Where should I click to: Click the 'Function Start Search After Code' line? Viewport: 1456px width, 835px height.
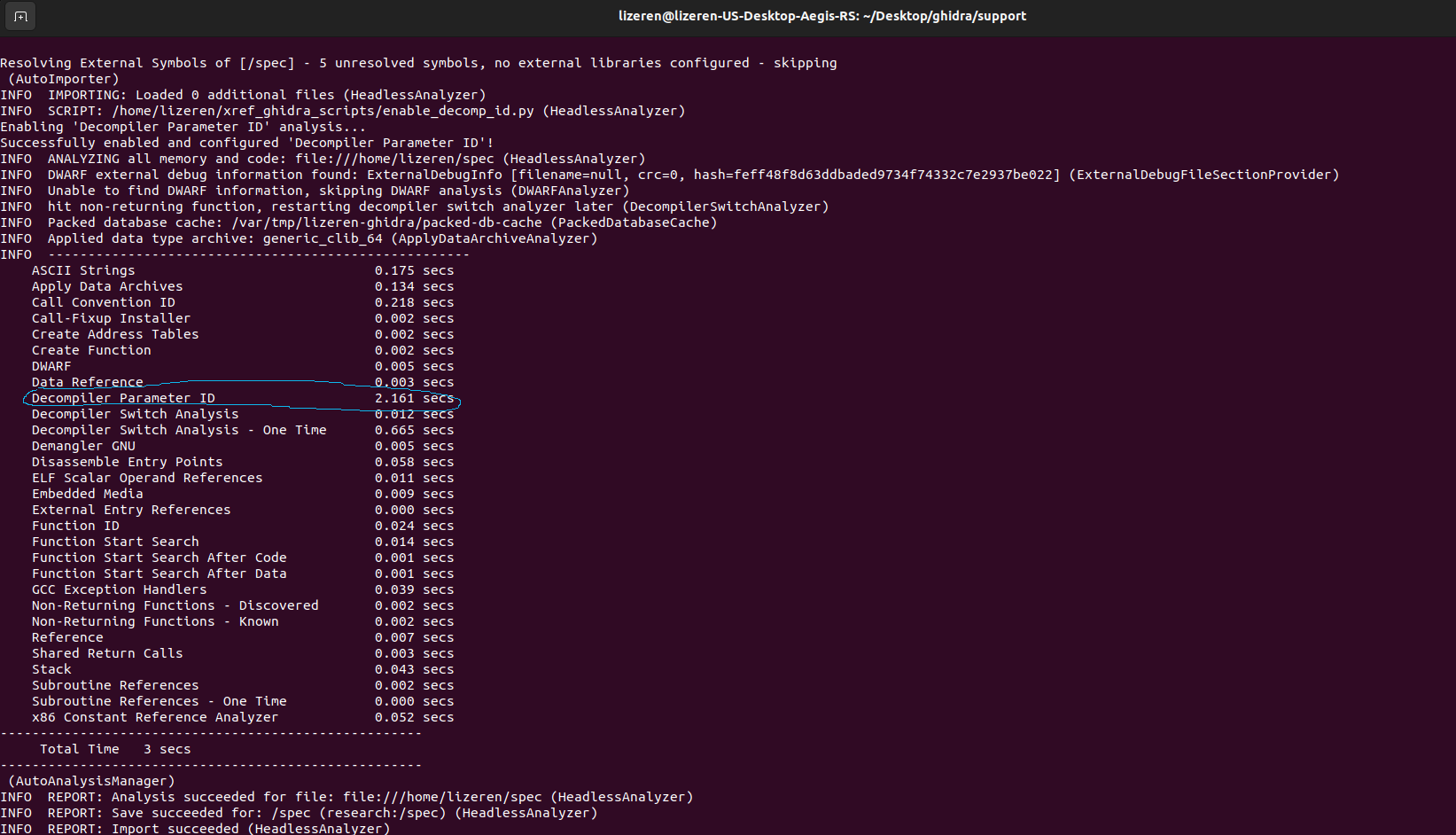(243, 558)
